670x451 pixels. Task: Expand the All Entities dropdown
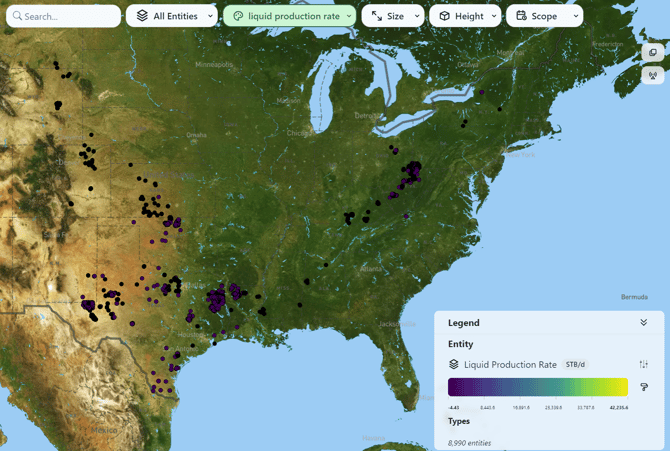click(x=210, y=16)
